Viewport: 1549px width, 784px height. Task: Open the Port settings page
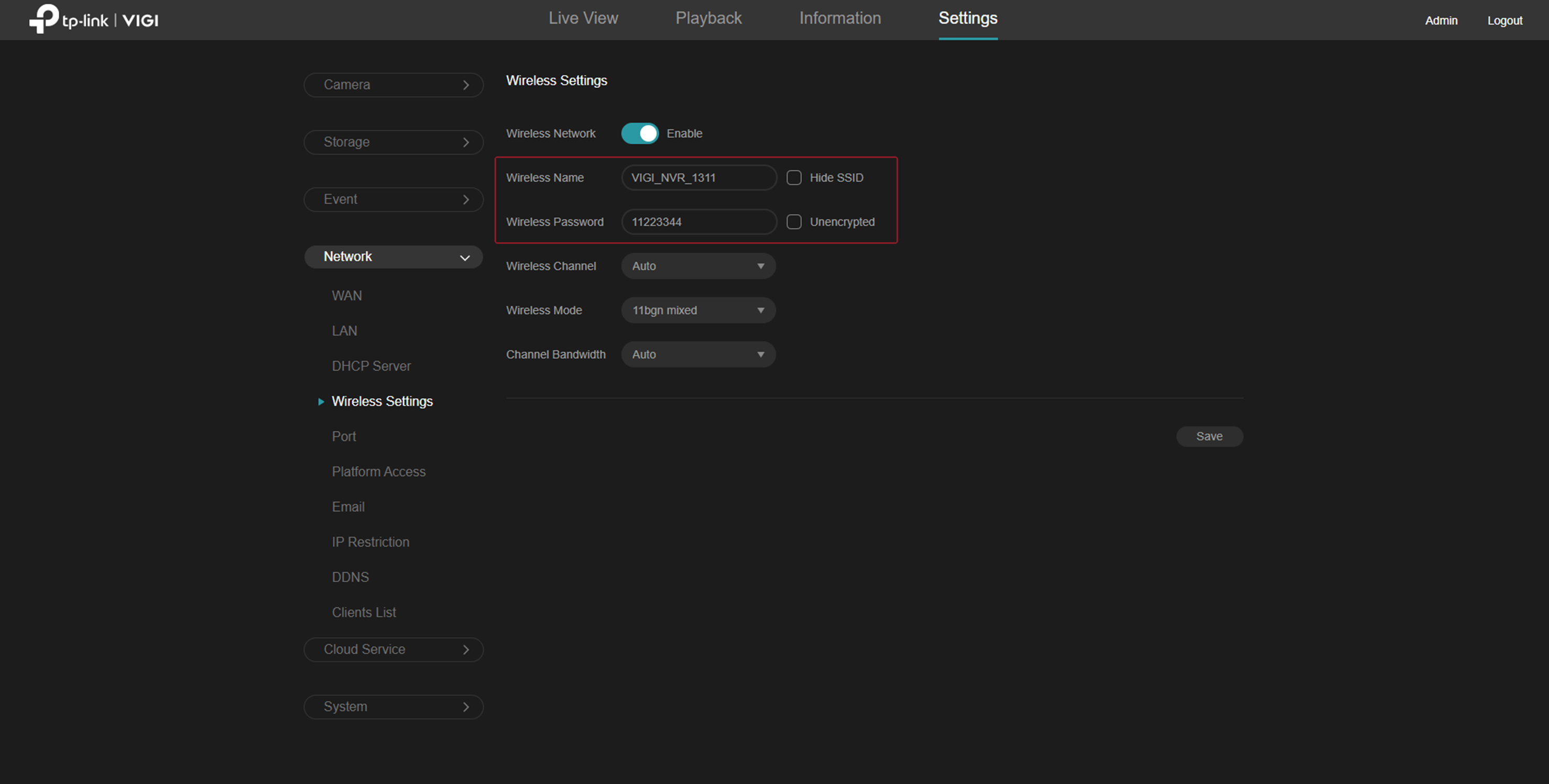[x=343, y=436]
